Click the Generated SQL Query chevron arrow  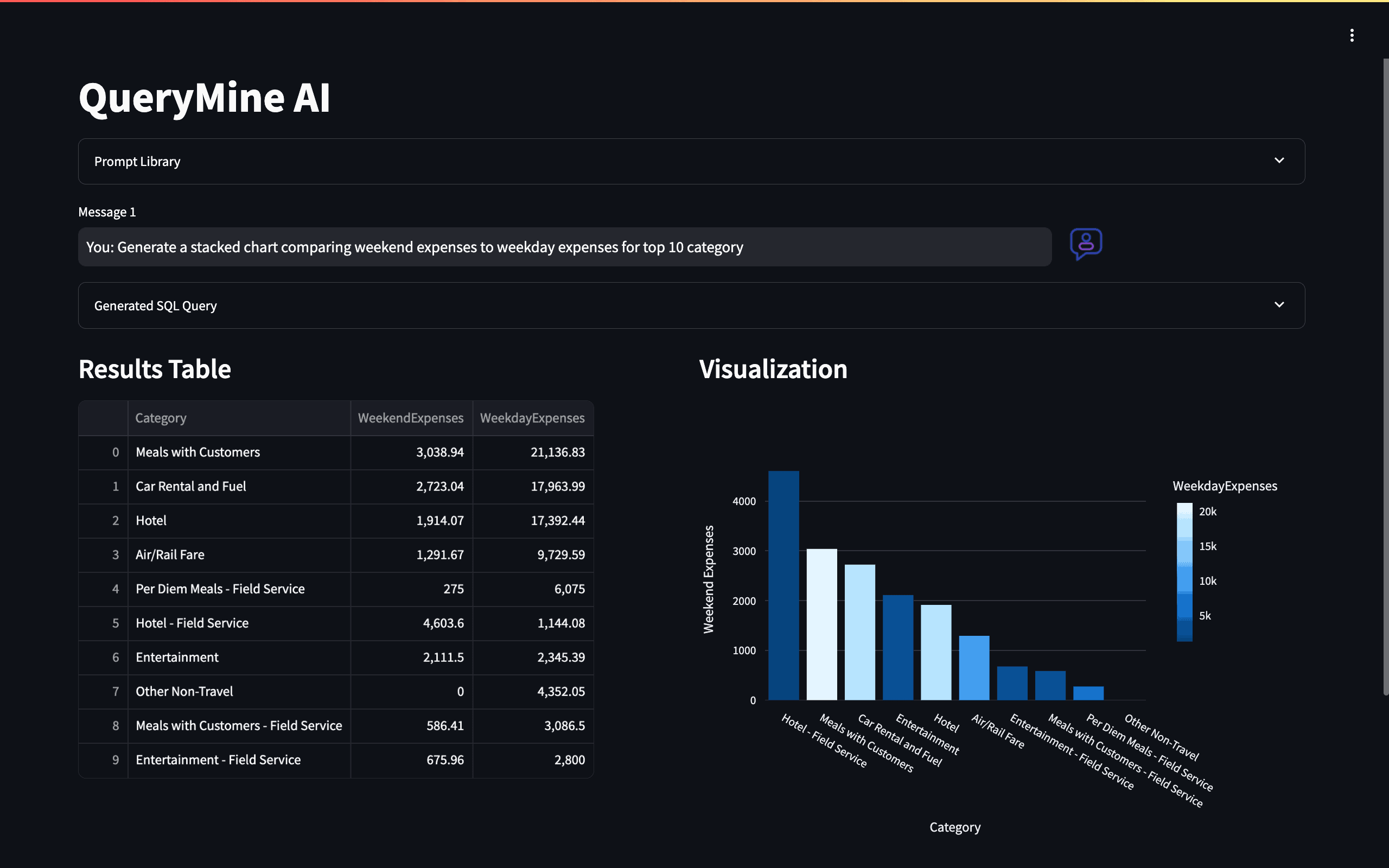(1279, 305)
